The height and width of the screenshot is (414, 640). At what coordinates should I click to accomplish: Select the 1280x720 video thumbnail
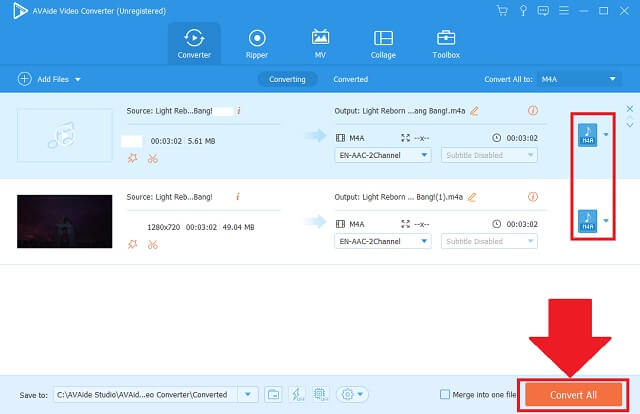pos(64,221)
